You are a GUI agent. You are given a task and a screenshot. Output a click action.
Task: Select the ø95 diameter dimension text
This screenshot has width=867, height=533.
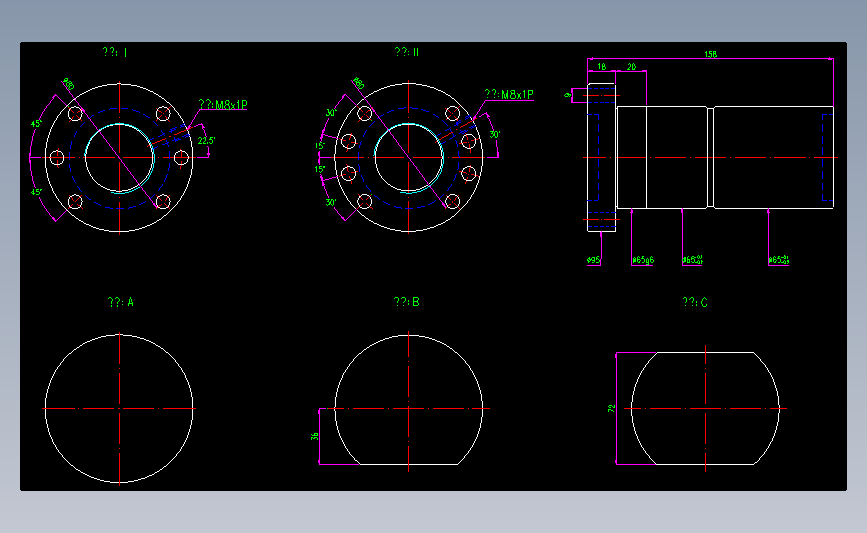[x=593, y=260]
